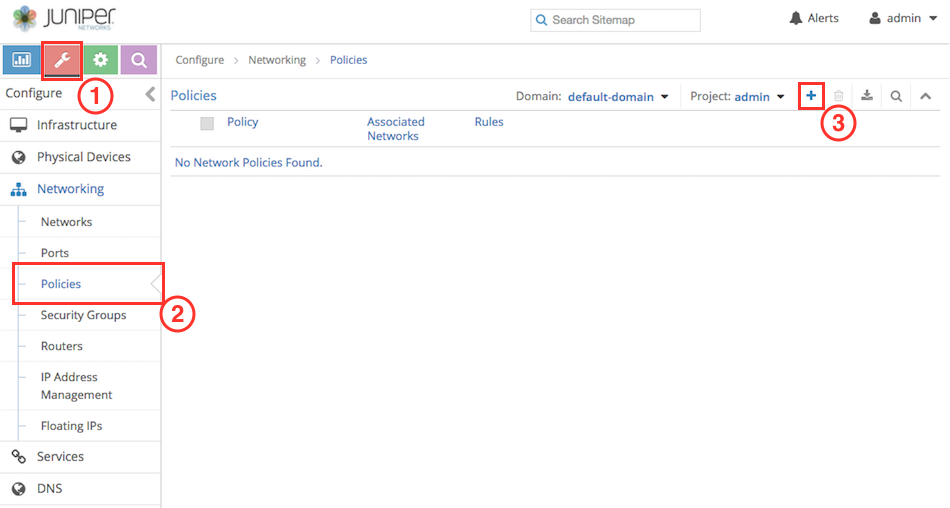This screenshot has height=508, width=950.
Task: Sort by the Rules column header
Action: 489,122
